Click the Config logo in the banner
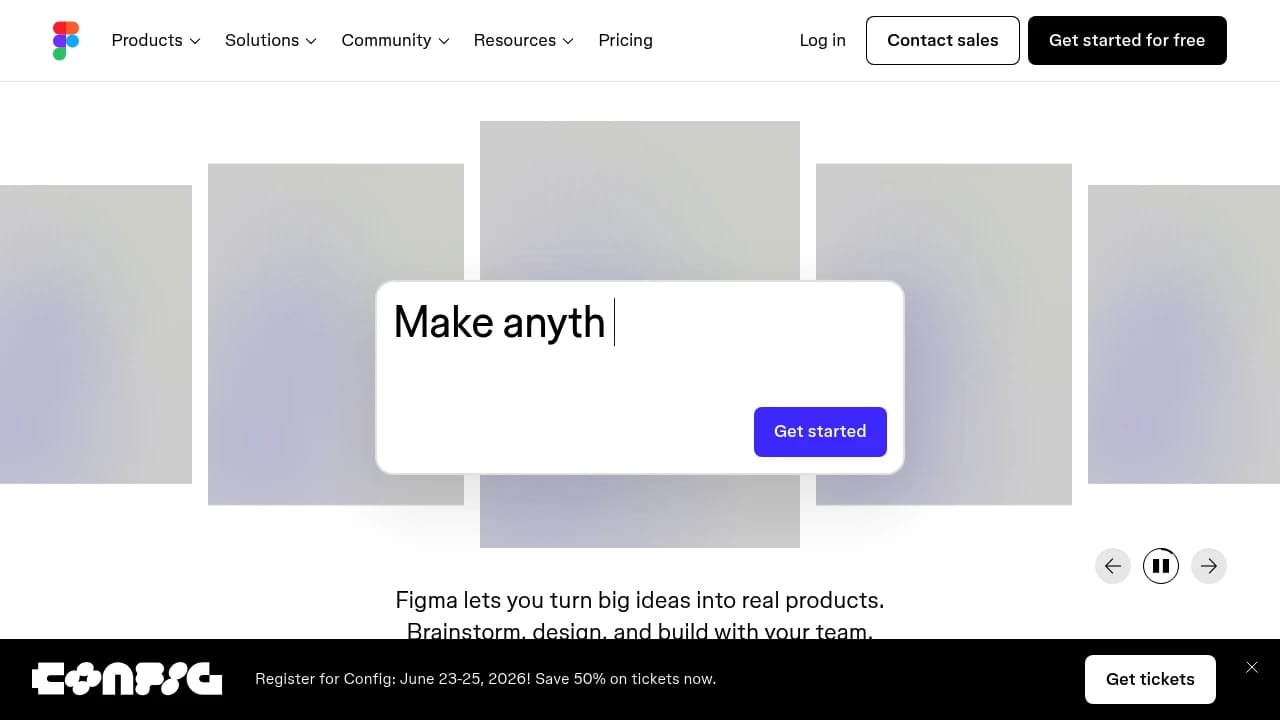This screenshot has width=1280, height=720. 127,679
